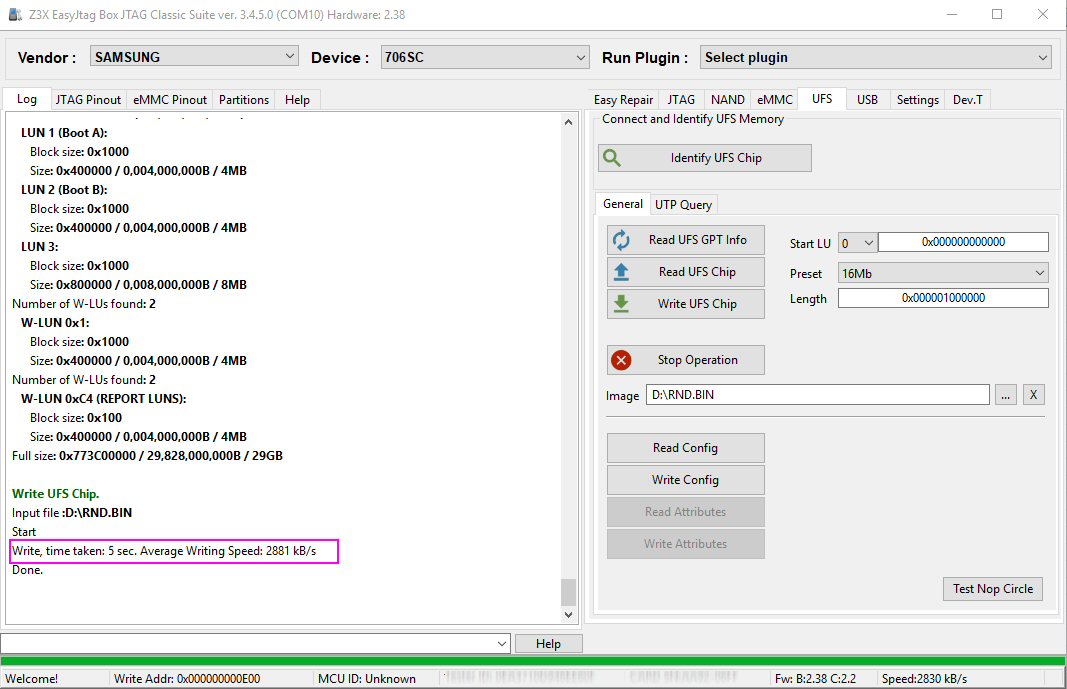Open the eMMC tab
The width and height of the screenshot is (1067, 689).
click(x=774, y=100)
